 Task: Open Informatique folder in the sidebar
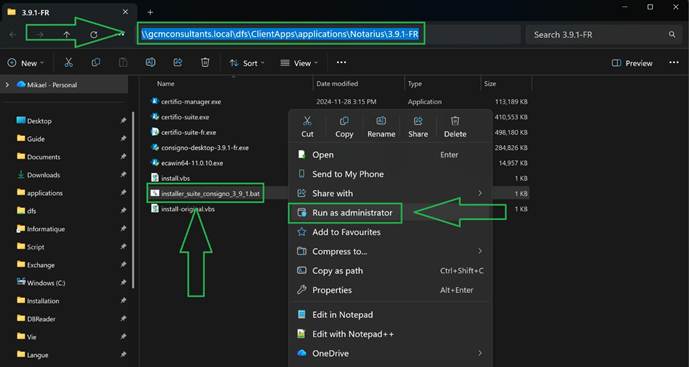point(46,229)
